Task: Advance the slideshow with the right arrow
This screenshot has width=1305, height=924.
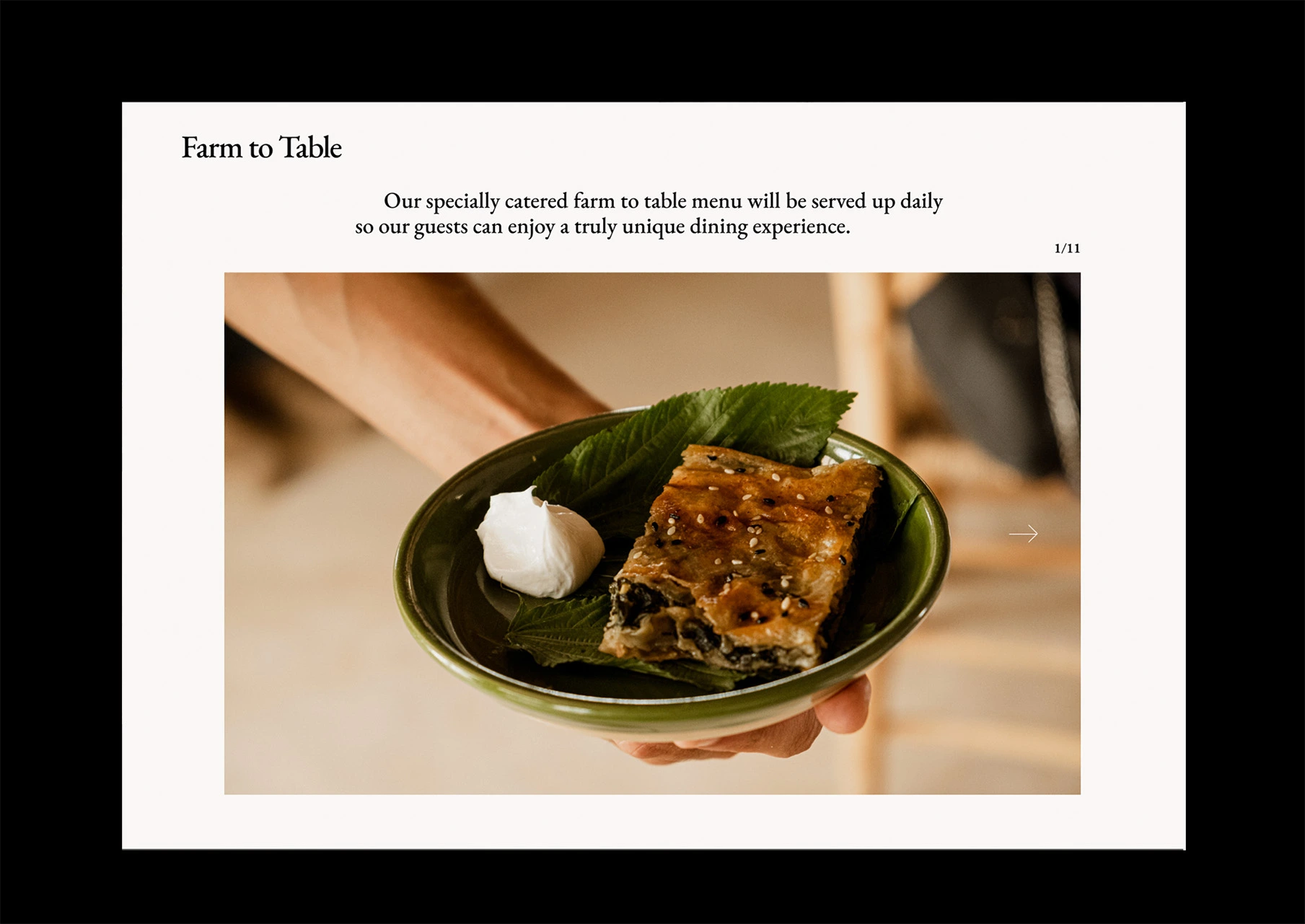Action: pyautogui.click(x=1023, y=534)
